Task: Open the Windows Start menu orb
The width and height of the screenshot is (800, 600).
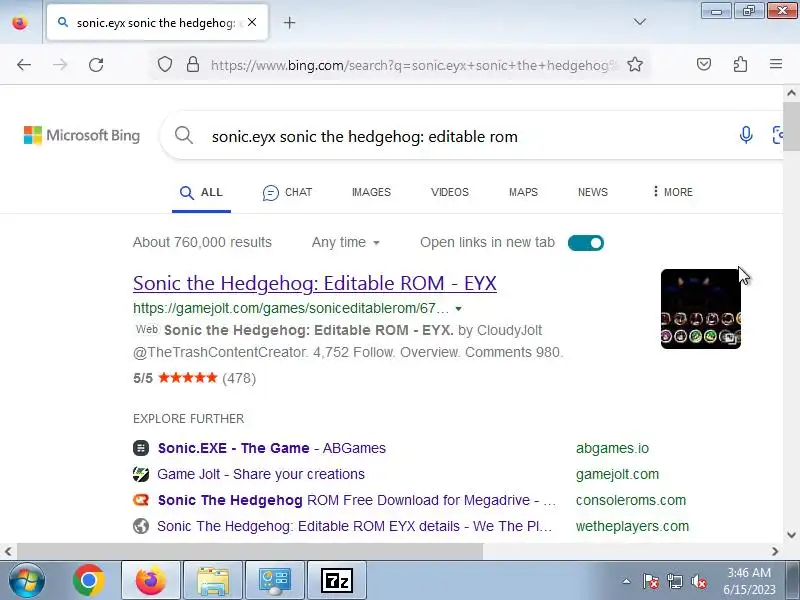Action: click(x=27, y=580)
